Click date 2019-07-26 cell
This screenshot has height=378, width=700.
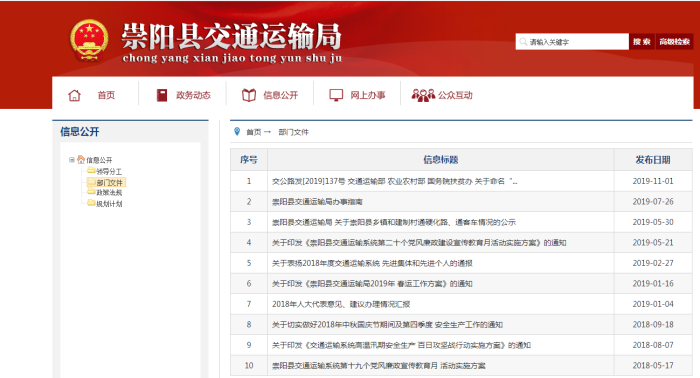(653, 202)
